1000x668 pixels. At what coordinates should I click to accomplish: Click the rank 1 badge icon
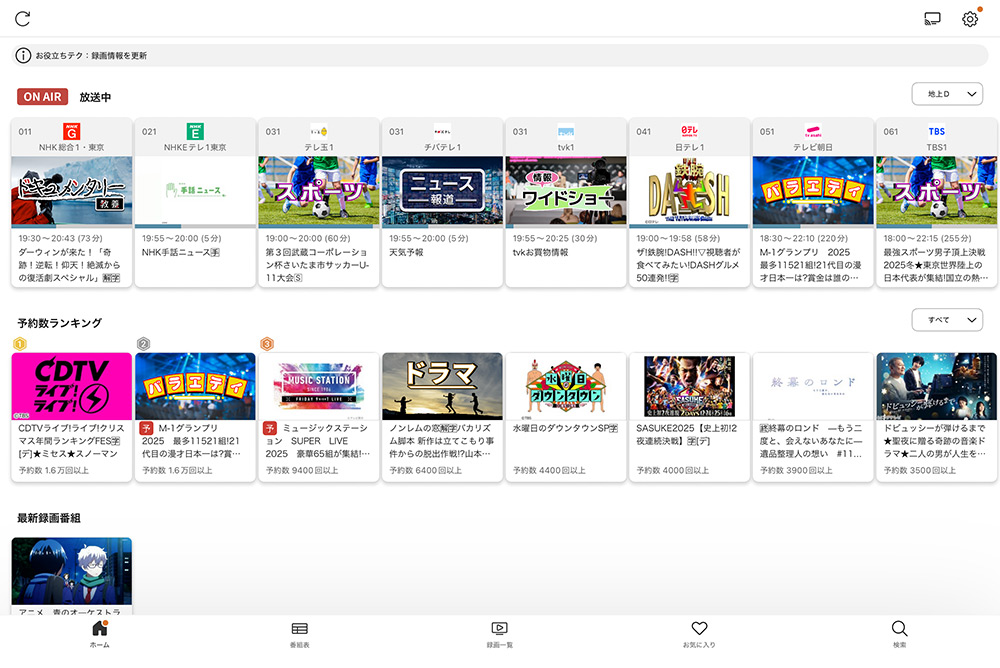(19, 344)
